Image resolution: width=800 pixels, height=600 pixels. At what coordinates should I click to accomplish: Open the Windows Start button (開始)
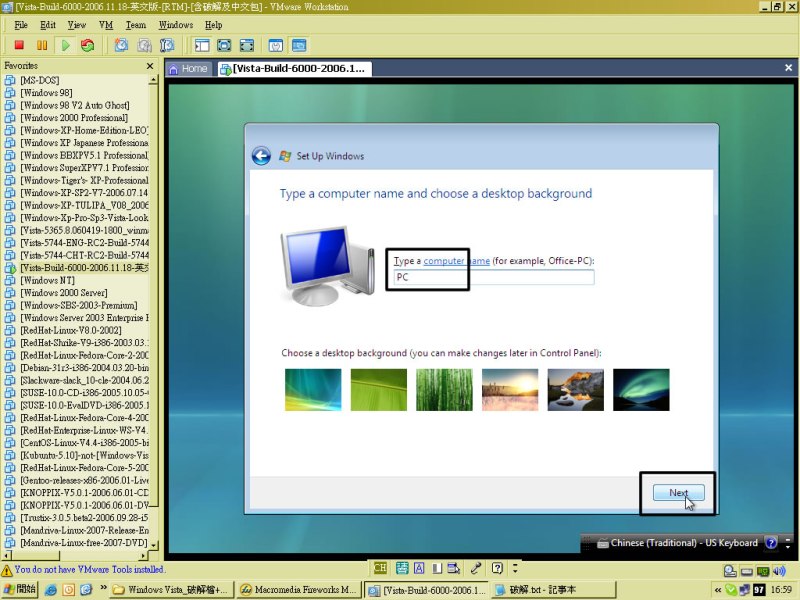[20, 589]
